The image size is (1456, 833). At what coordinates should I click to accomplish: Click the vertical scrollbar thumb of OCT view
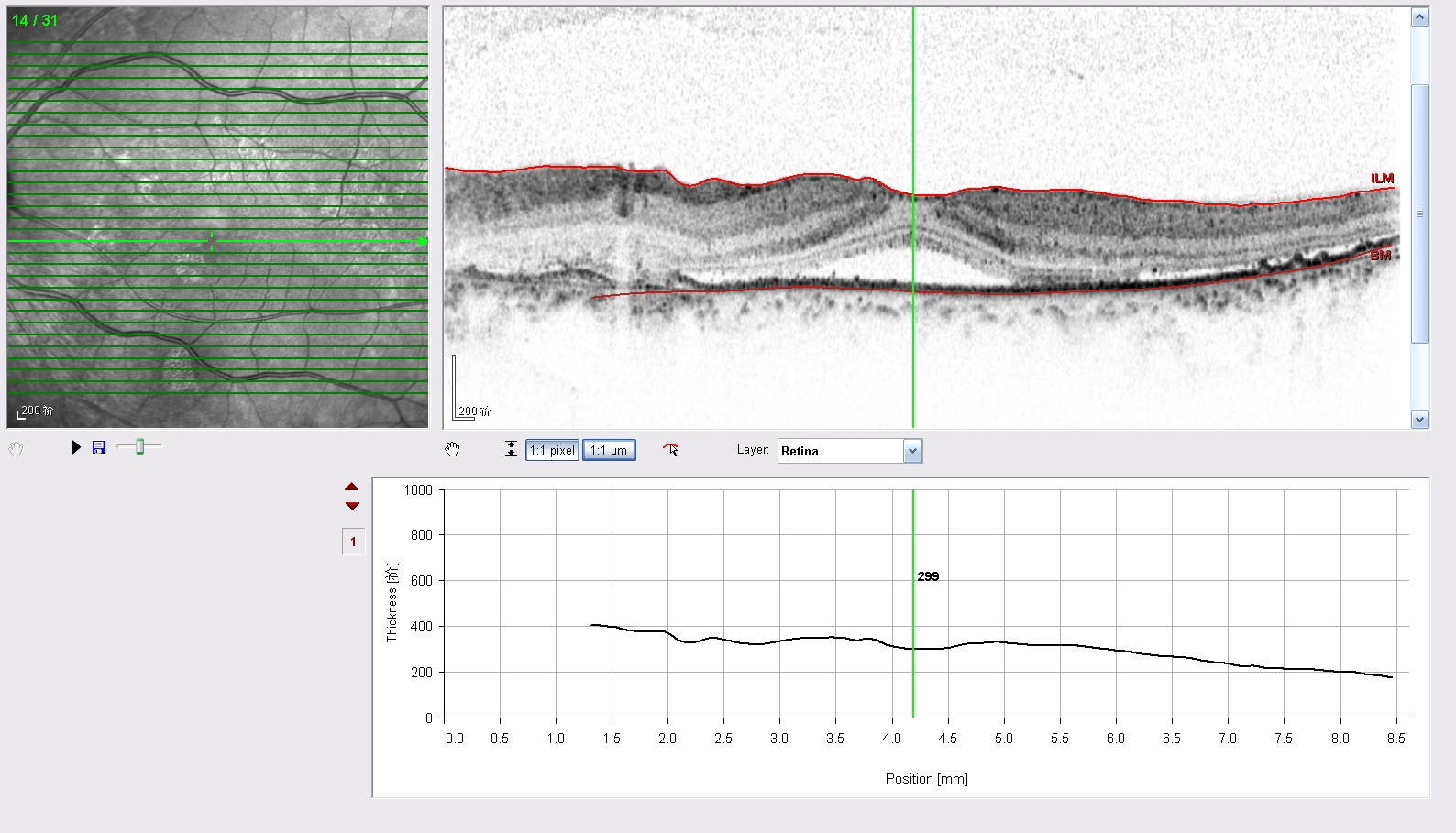click(x=1419, y=214)
